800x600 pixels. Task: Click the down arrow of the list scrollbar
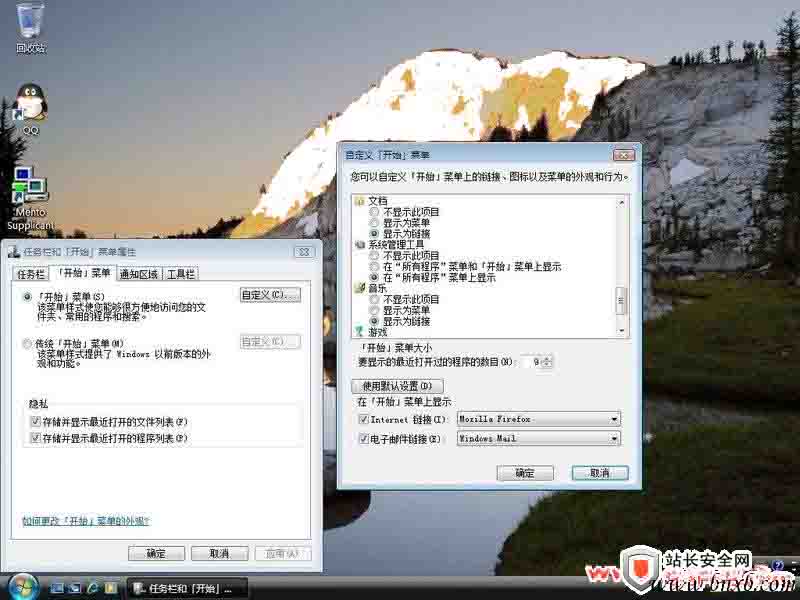(621, 330)
